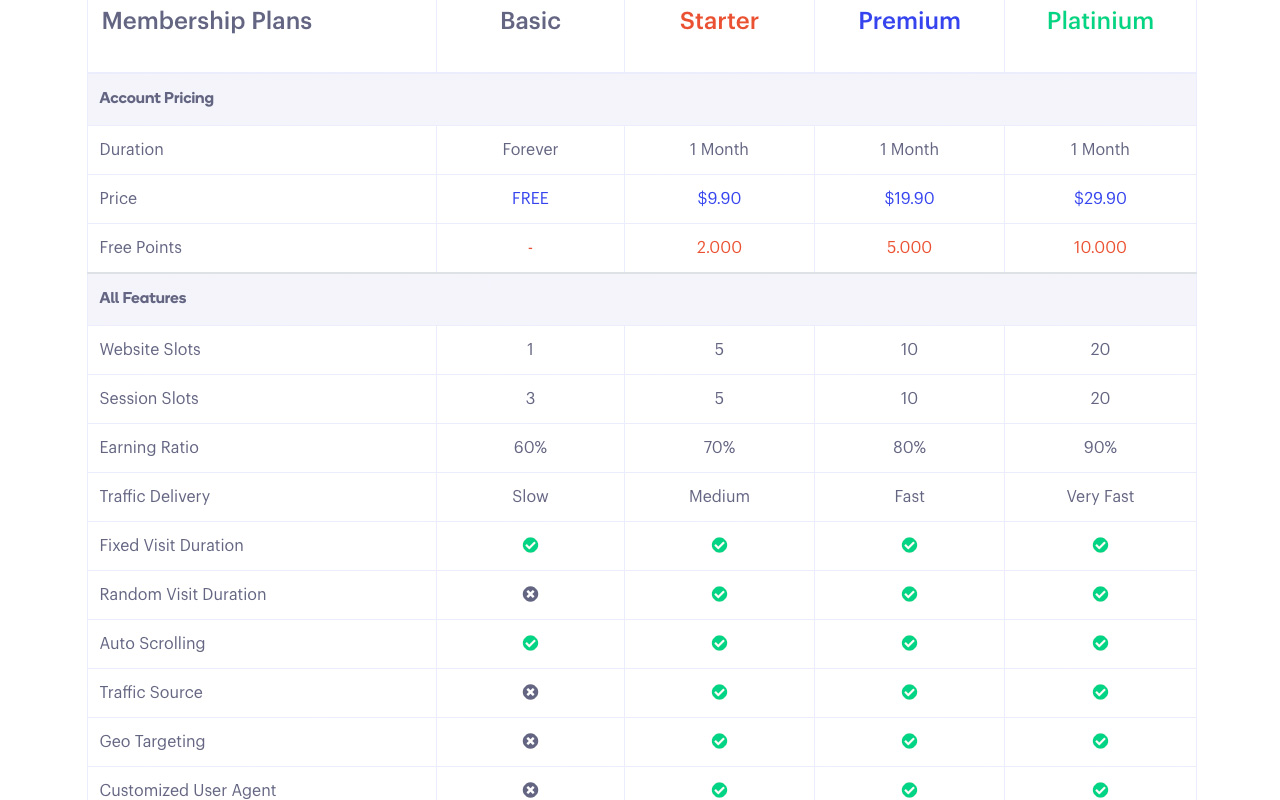Click the Geo Targeting checkmark under Starter
The image size is (1280, 800).
[x=719, y=741]
